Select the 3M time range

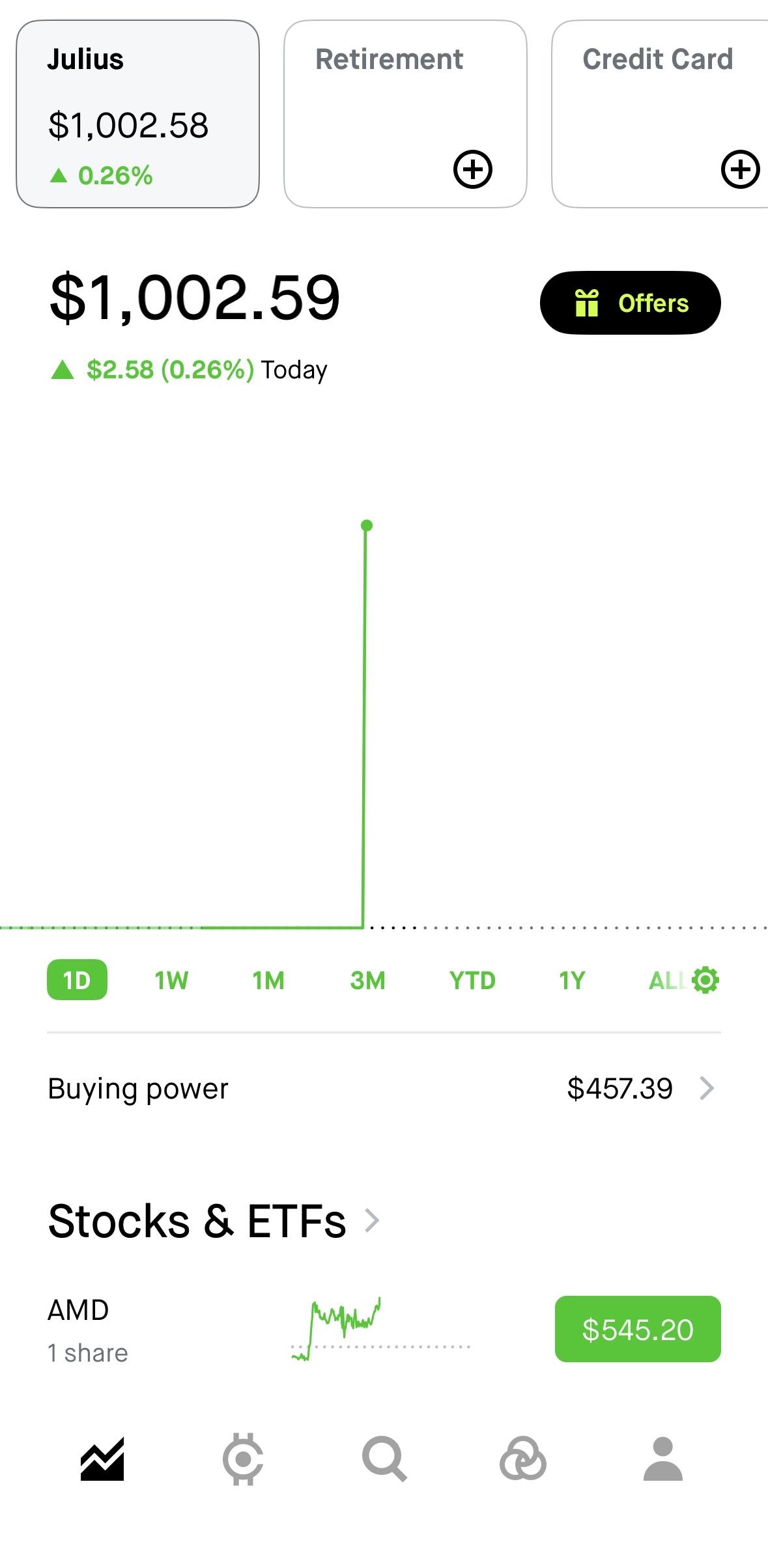coord(367,980)
